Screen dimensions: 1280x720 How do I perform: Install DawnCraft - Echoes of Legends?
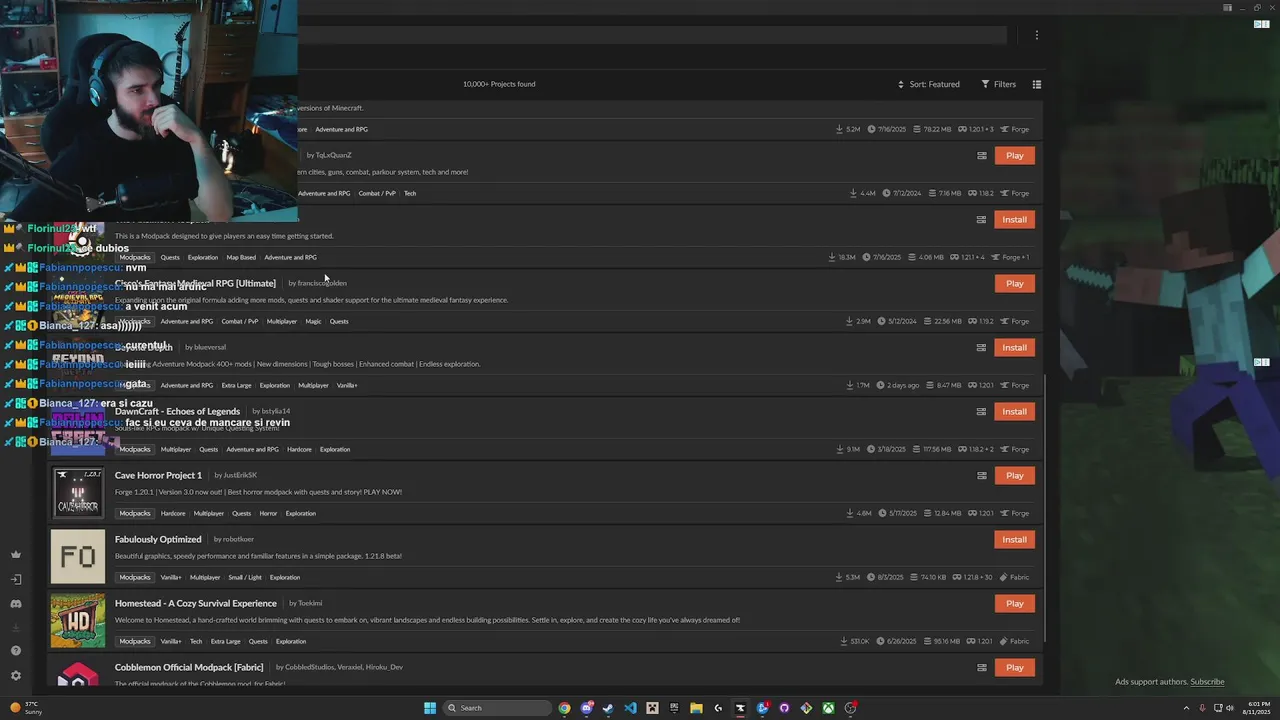1014,411
